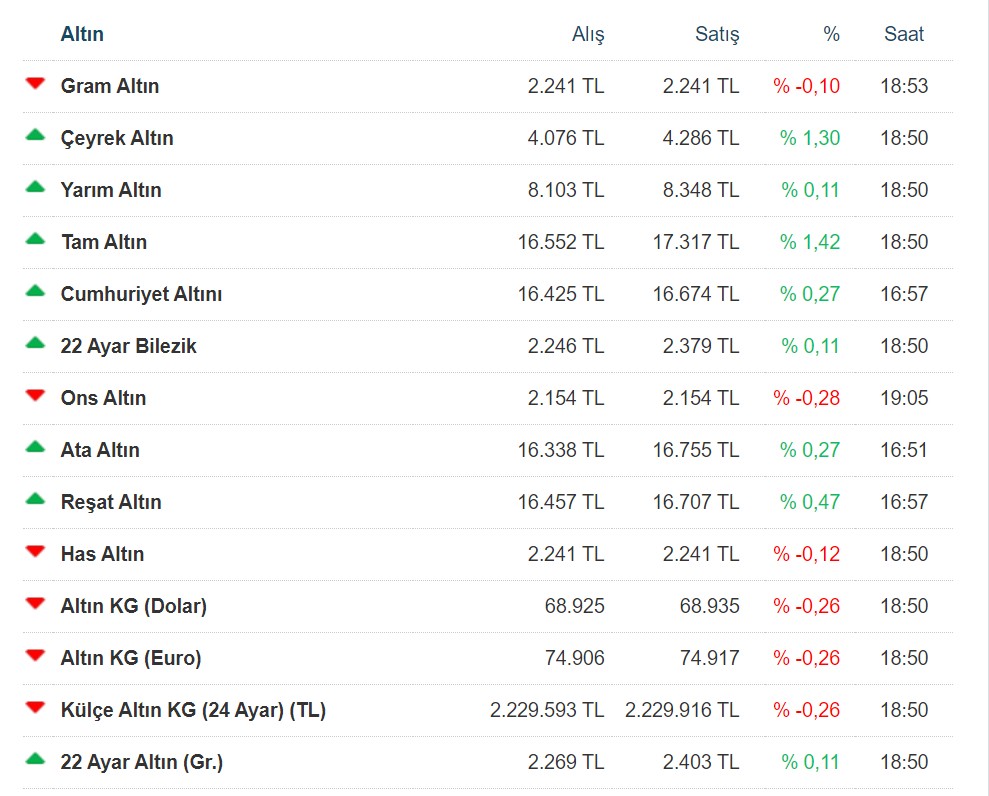
Task: Click the green arrow next to Yarım Altın
Action: coord(36,187)
